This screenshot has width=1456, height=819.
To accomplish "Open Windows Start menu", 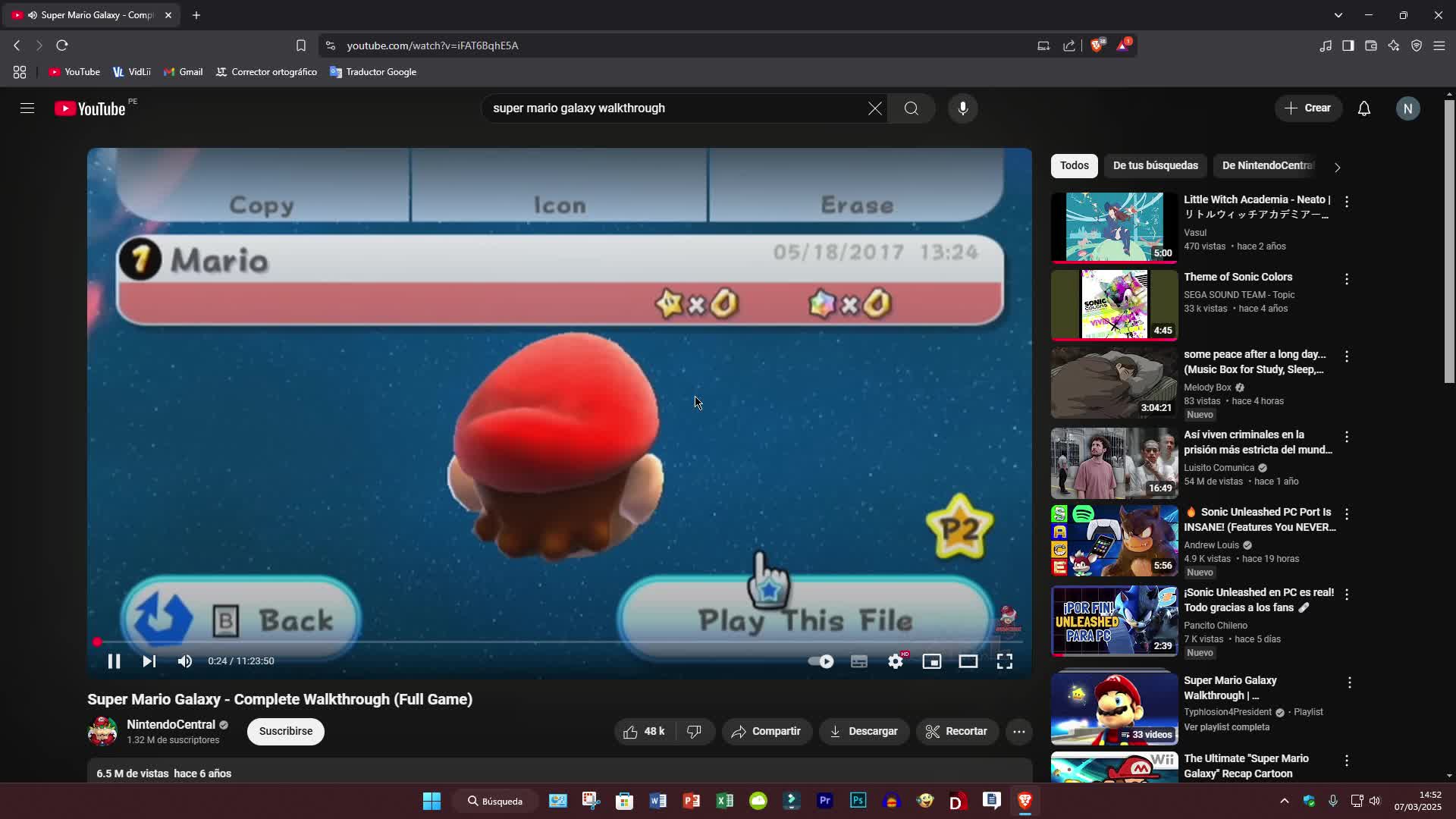I will [432, 801].
